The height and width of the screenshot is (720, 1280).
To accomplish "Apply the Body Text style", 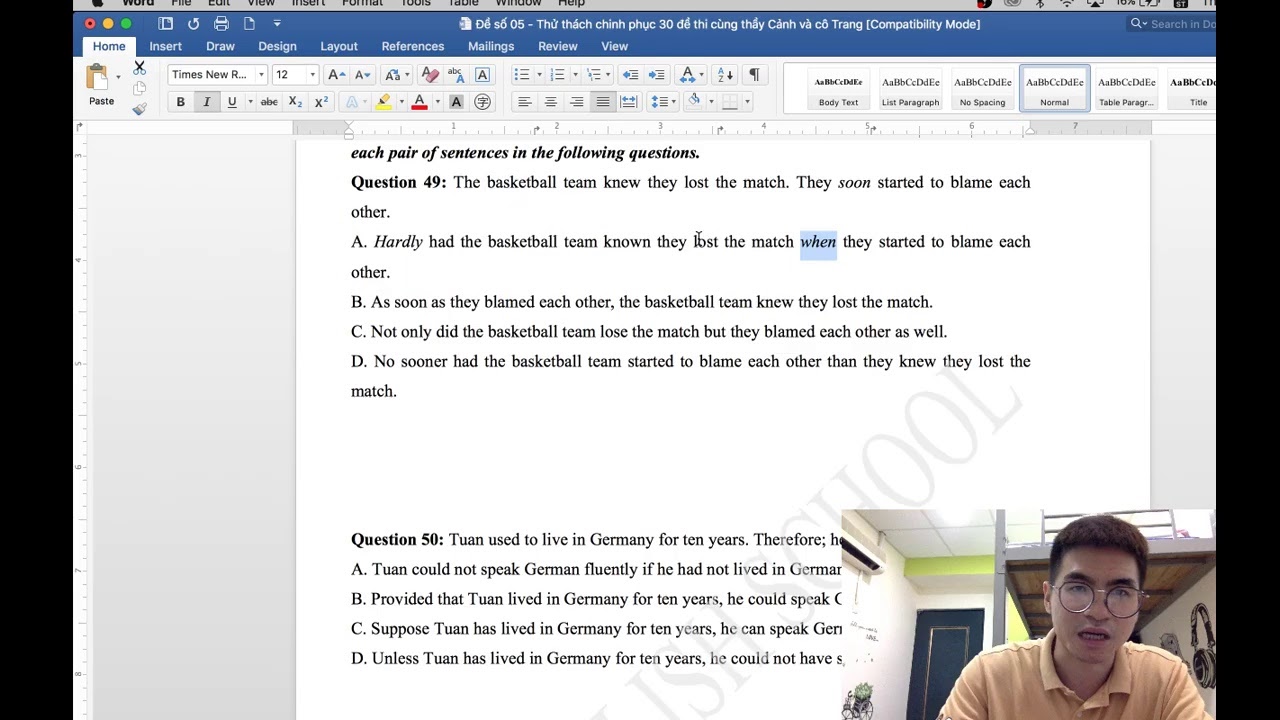I will click(838, 89).
